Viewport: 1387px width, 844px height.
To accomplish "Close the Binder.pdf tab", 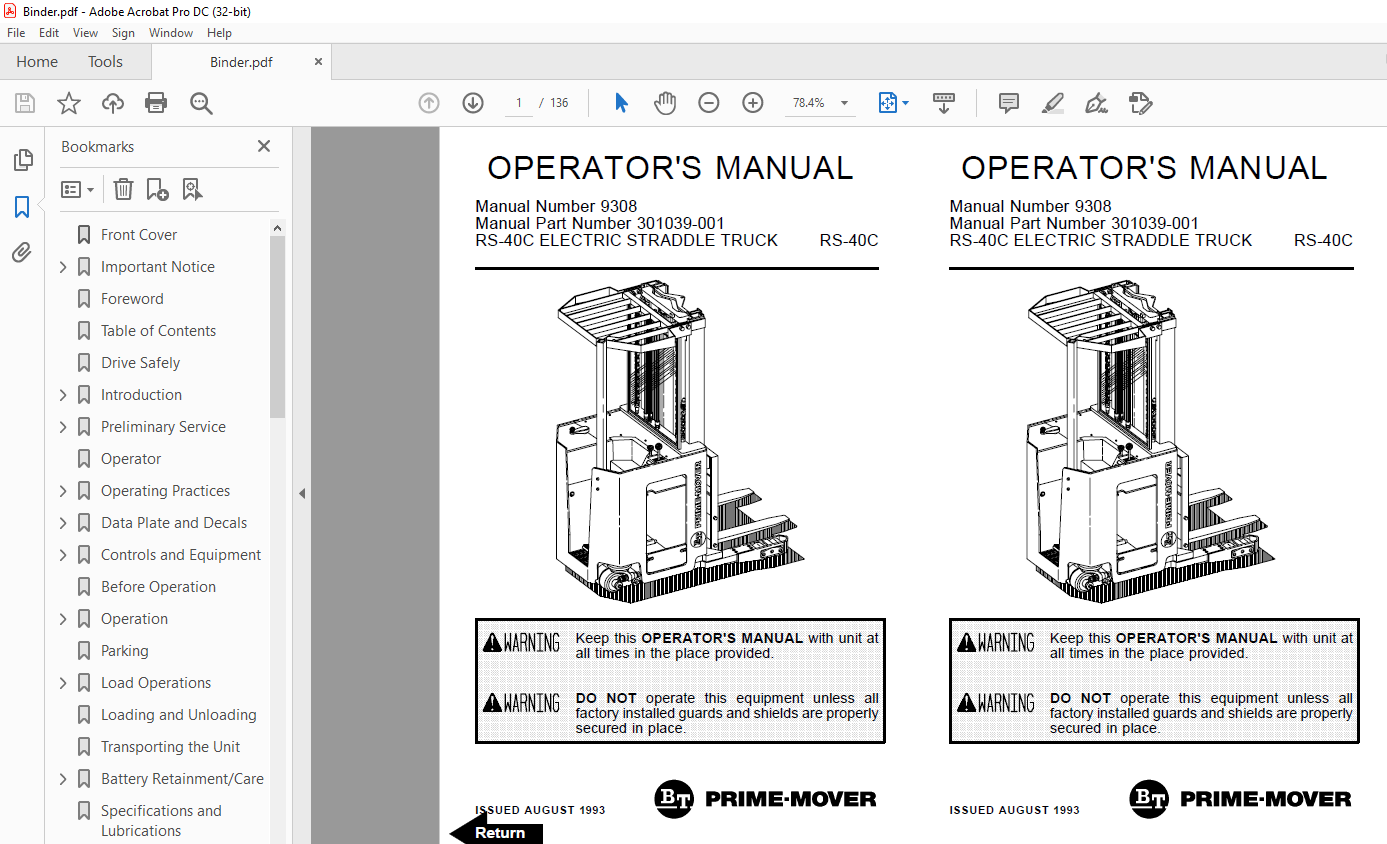I will [319, 62].
